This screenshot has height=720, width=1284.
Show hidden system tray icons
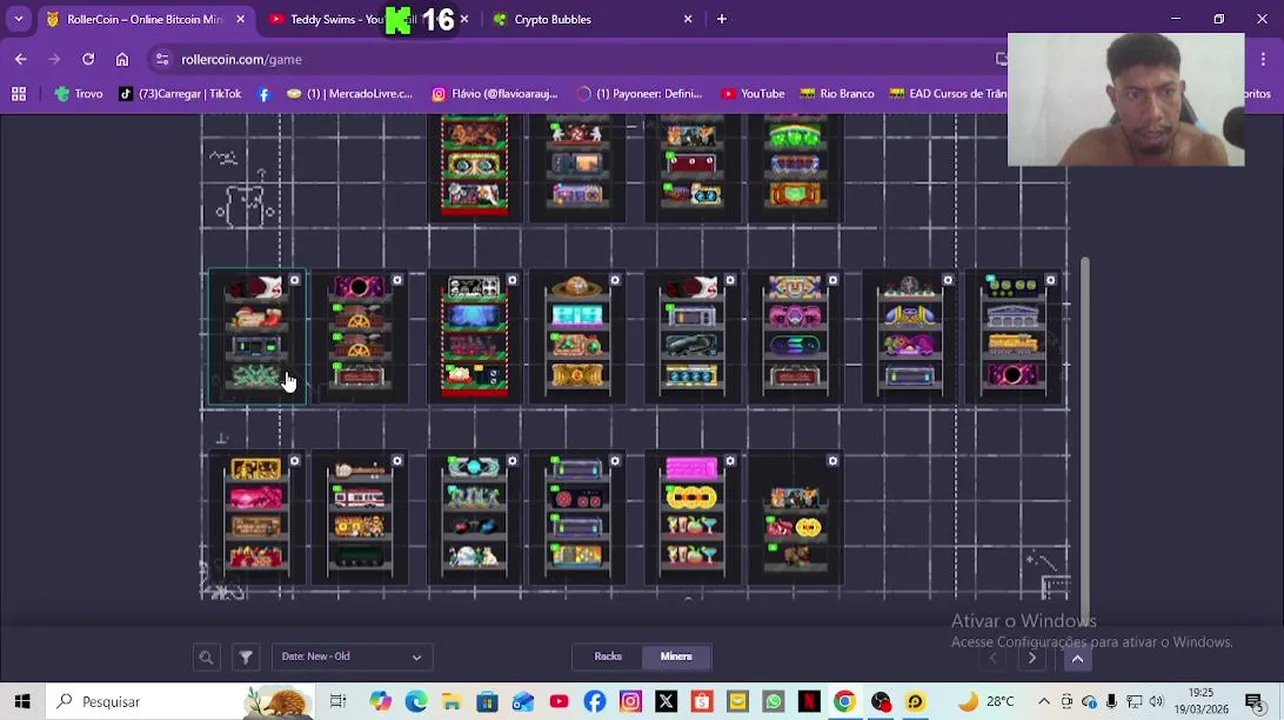point(1044,702)
